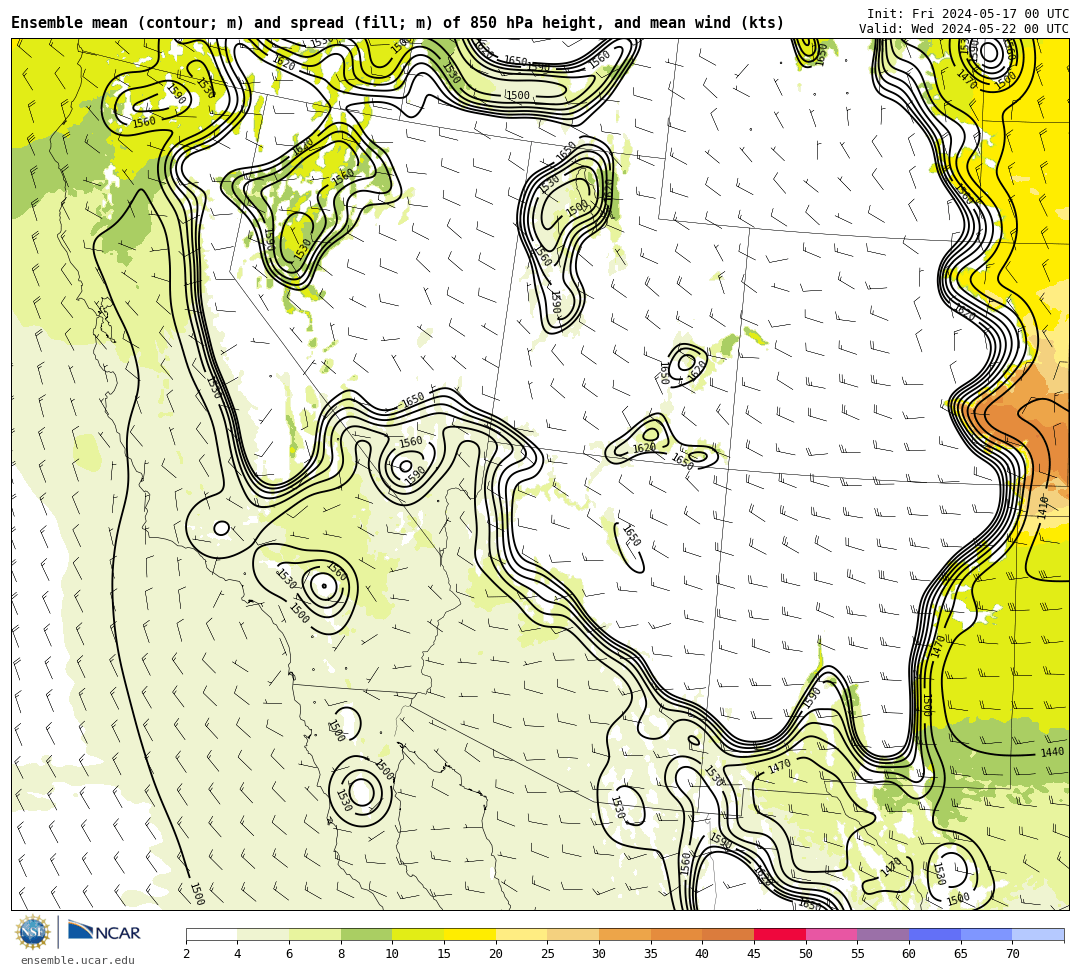Screen dimensions: 1080x973
Task: Click the Init: Fri 2024-05-17 00 UTC text
Action: coord(967,14)
